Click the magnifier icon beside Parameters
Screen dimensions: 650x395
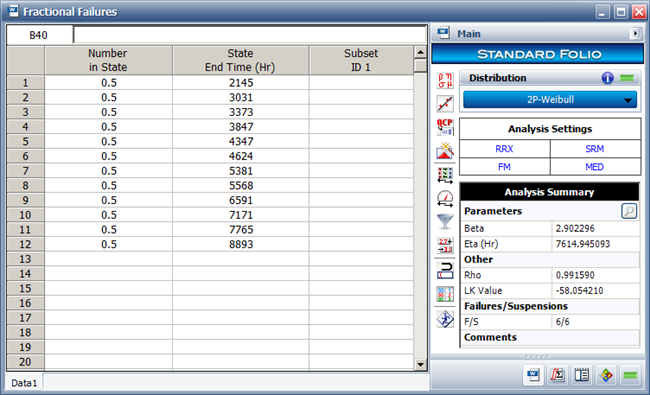click(x=629, y=211)
